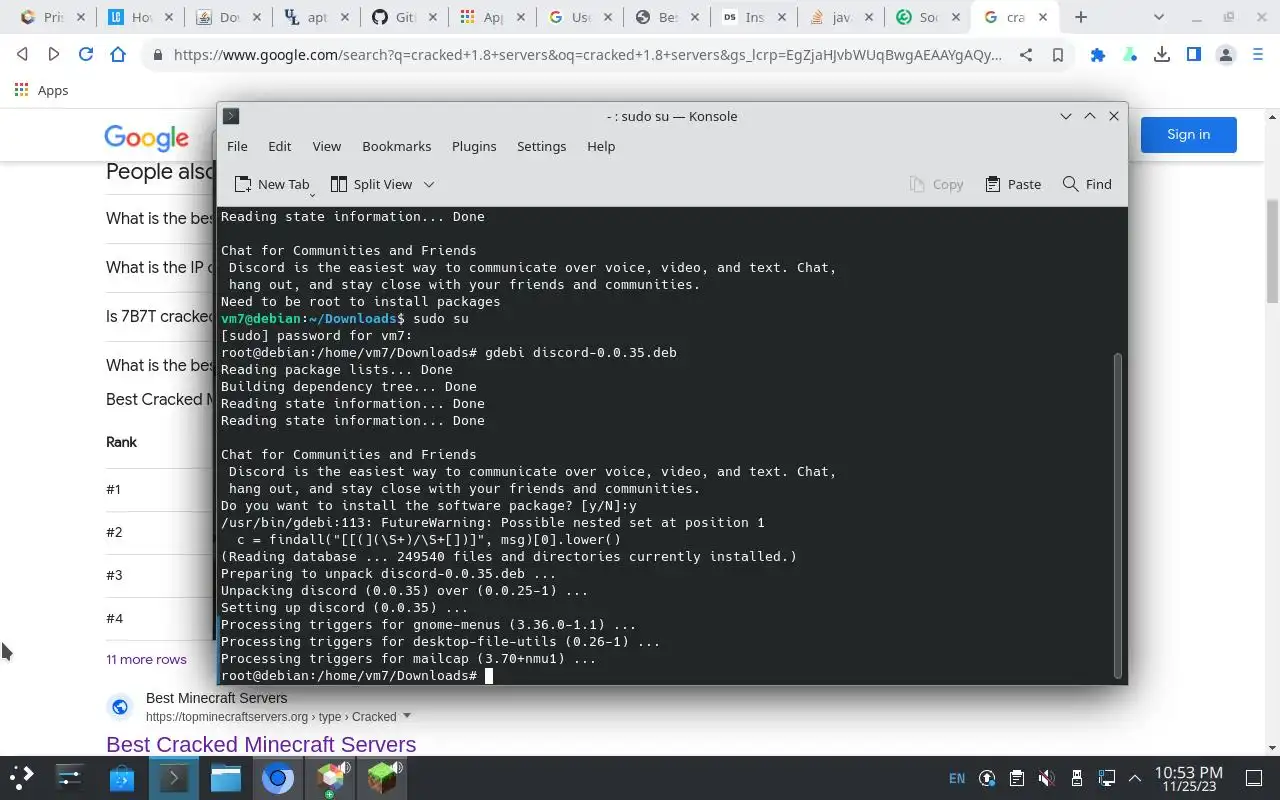Click the Konsole vertical scrollbar
This screenshot has width=1280, height=800.
[x=1118, y=515]
